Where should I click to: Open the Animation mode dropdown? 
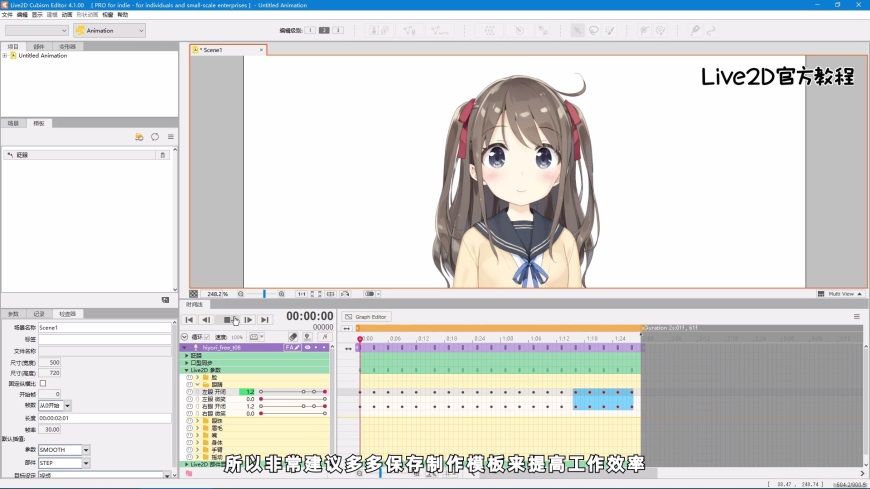coord(109,31)
